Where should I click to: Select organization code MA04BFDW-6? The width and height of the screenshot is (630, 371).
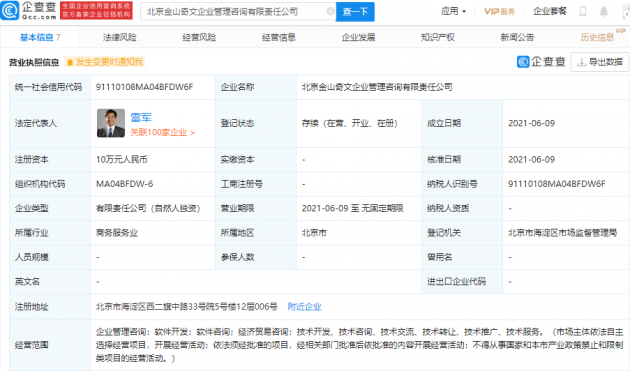(124, 184)
